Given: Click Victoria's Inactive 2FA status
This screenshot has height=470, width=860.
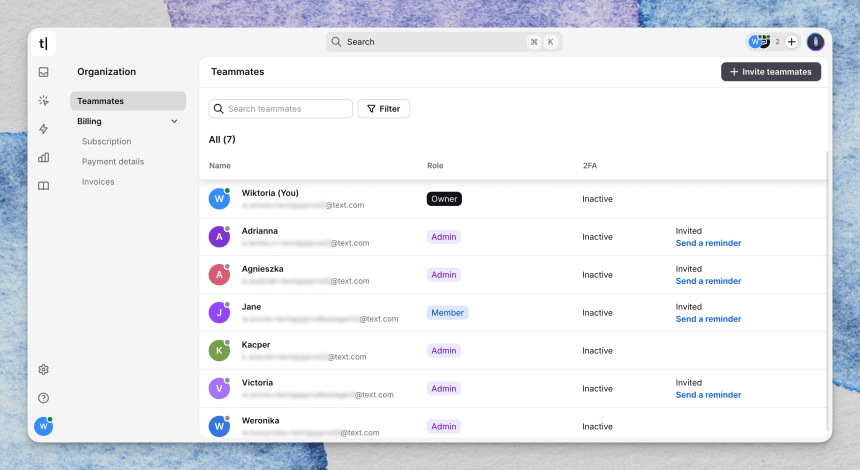Looking at the screenshot, I should 597,388.
